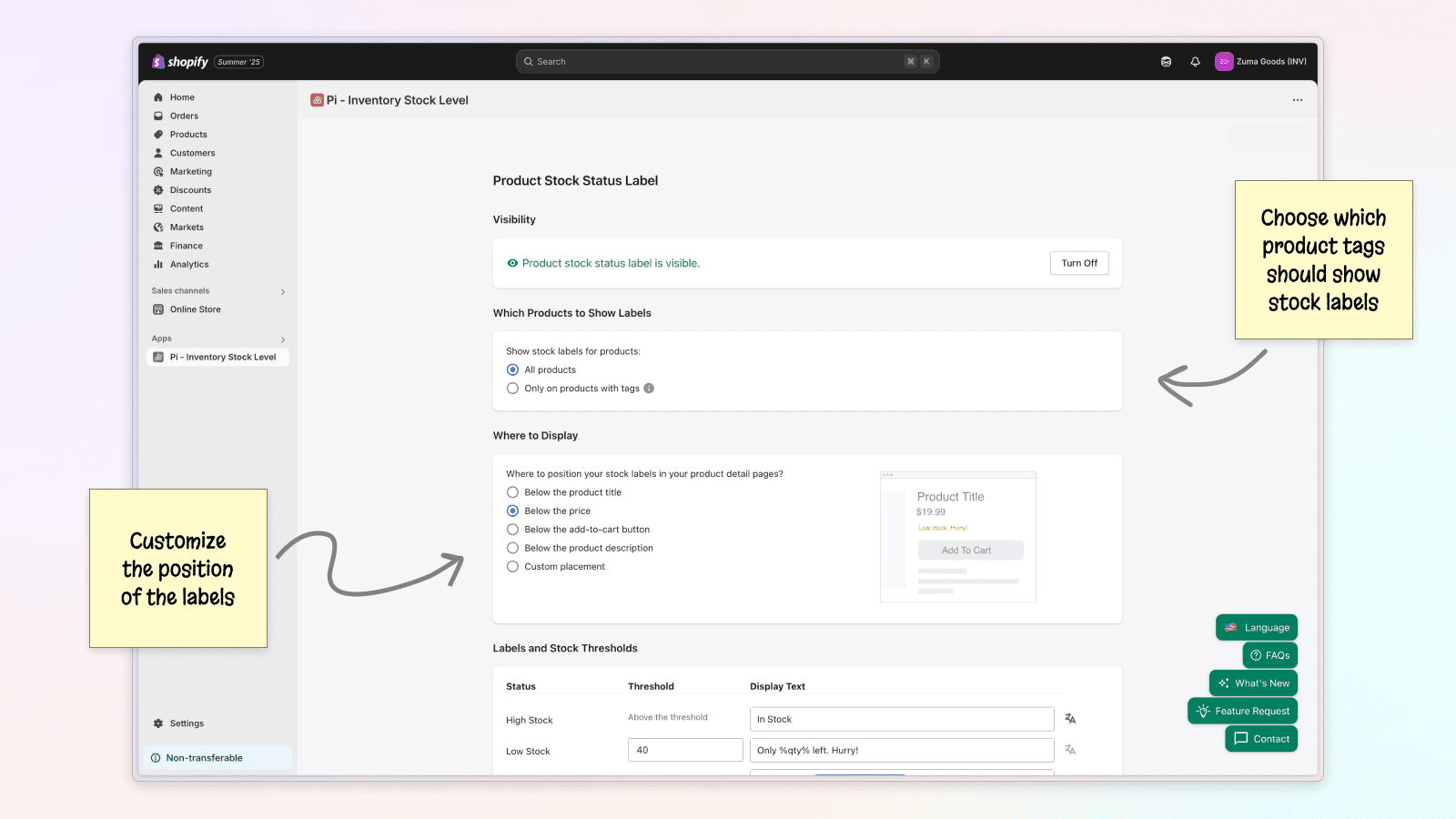Image resolution: width=1456 pixels, height=819 pixels.
Task: Turn Off the stock status label
Action: tap(1078, 263)
